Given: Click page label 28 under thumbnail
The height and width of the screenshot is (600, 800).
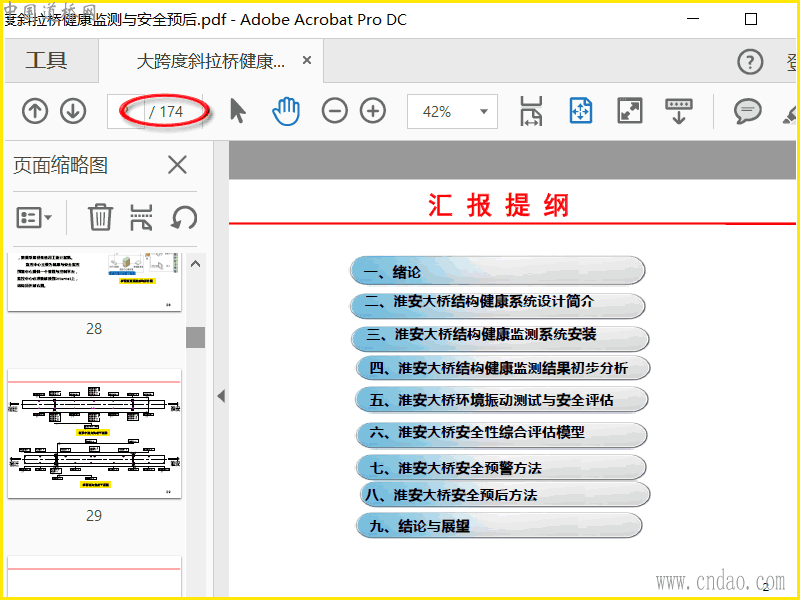Looking at the screenshot, I should pyautogui.click(x=94, y=329).
